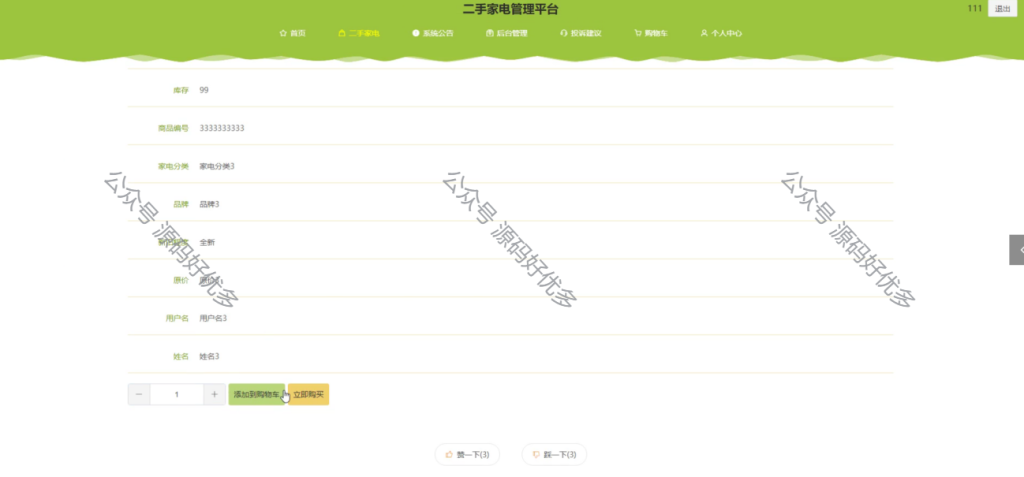Viewport: 1024px width, 477px height.
Task: Click the 投诉建议 headset icon
Action: click(x=564, y=33)
